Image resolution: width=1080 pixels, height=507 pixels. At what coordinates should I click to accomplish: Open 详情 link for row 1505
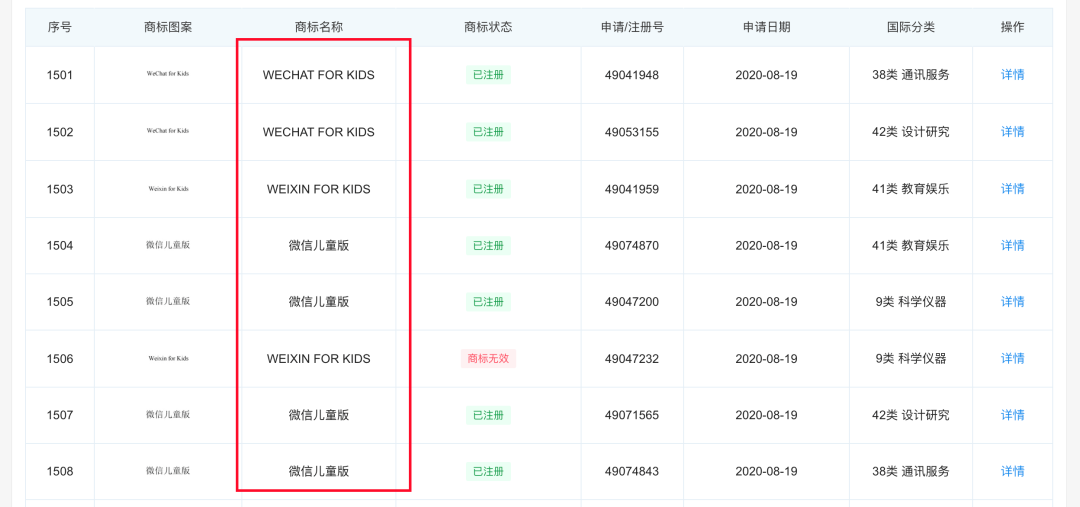point(1012,302)
